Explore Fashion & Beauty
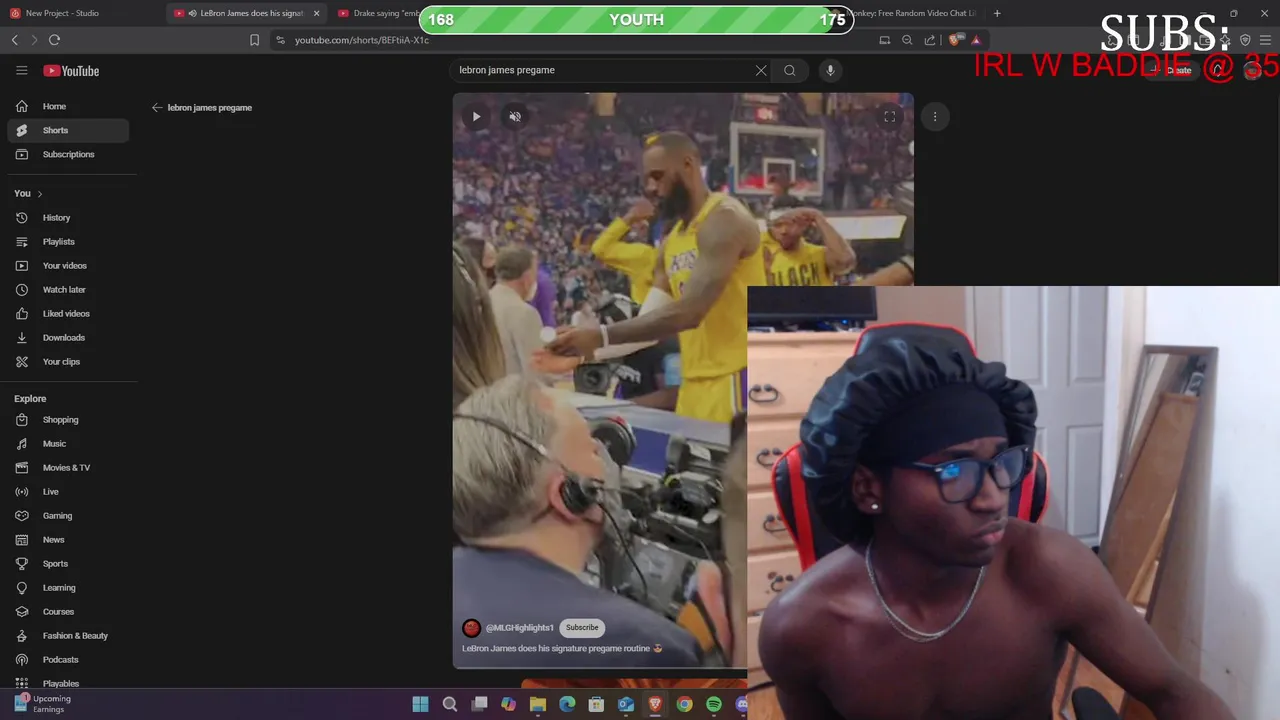The height and width of the screenshot is (720, 1280). click(68, 635)
